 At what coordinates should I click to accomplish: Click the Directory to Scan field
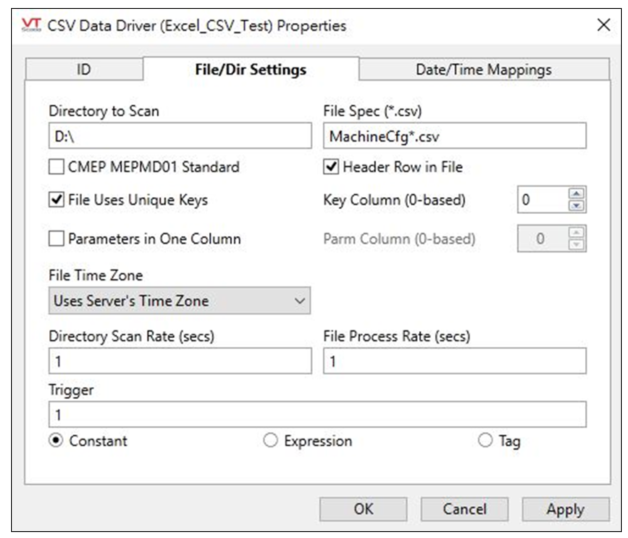point(180,136)
